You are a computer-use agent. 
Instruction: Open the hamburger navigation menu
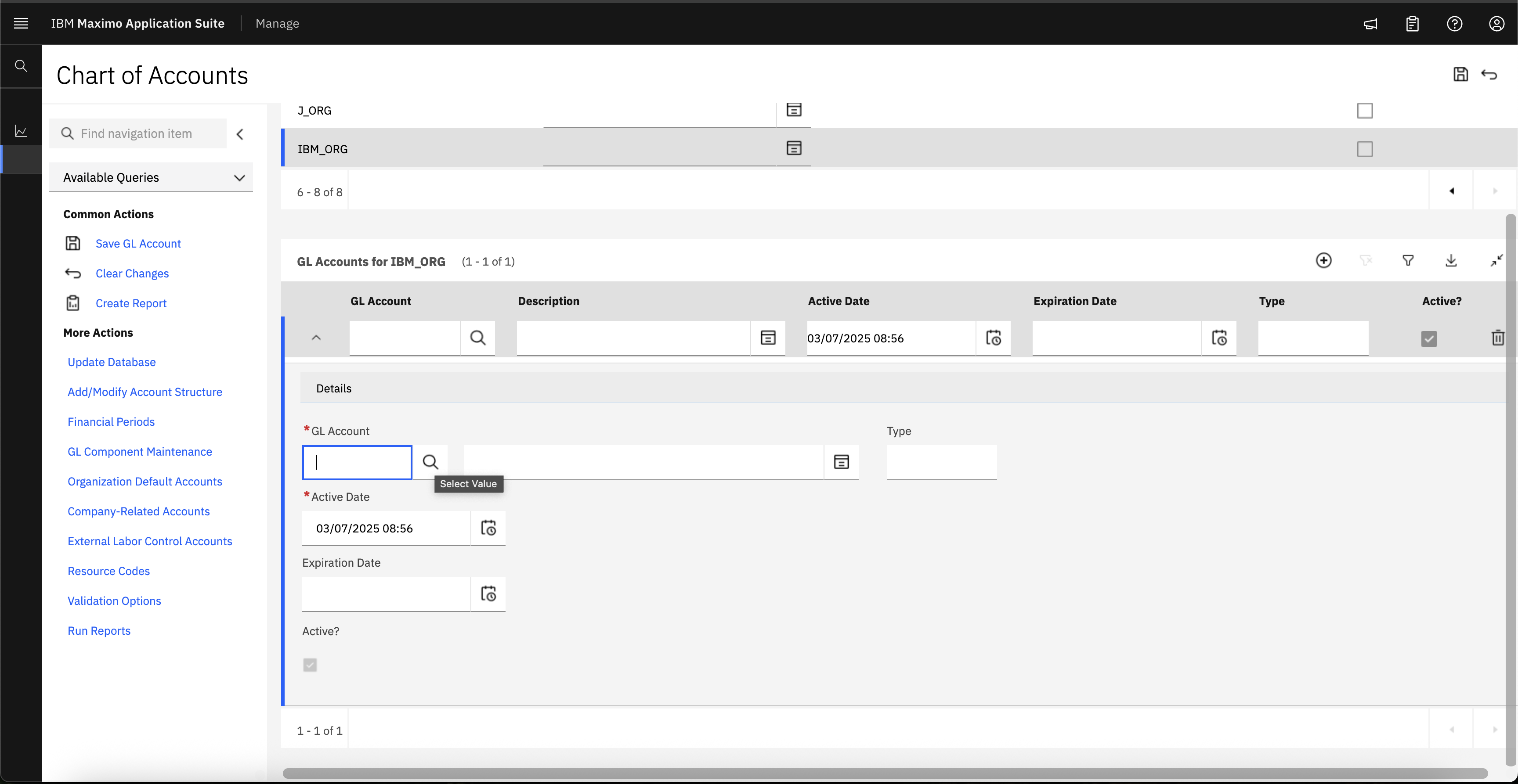tap(21, 24)
